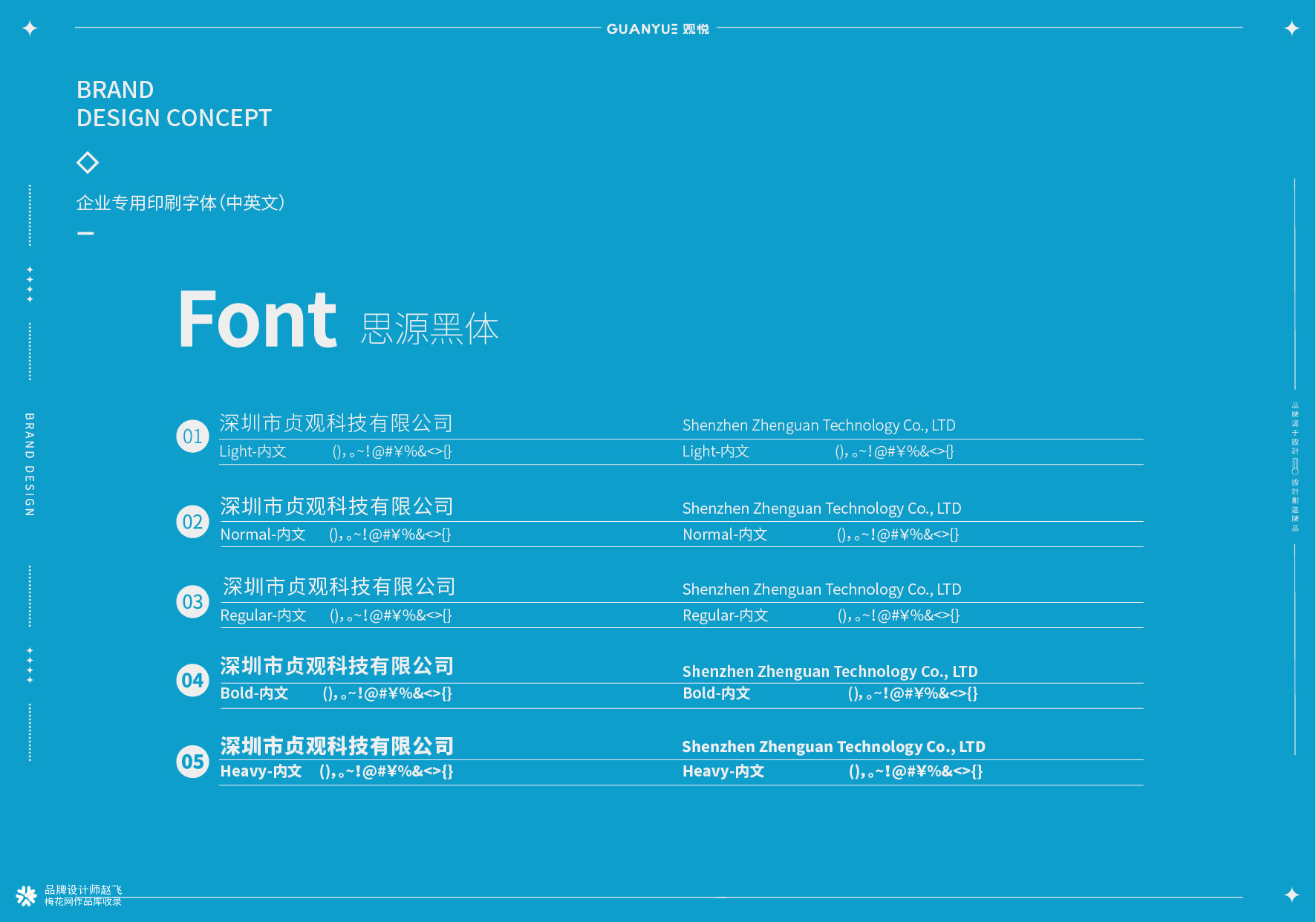1316x922 pixels.
Task: Click the 品牌设计师赵飞 credit text
Action: pyautogui.click(x=83, y=889)
